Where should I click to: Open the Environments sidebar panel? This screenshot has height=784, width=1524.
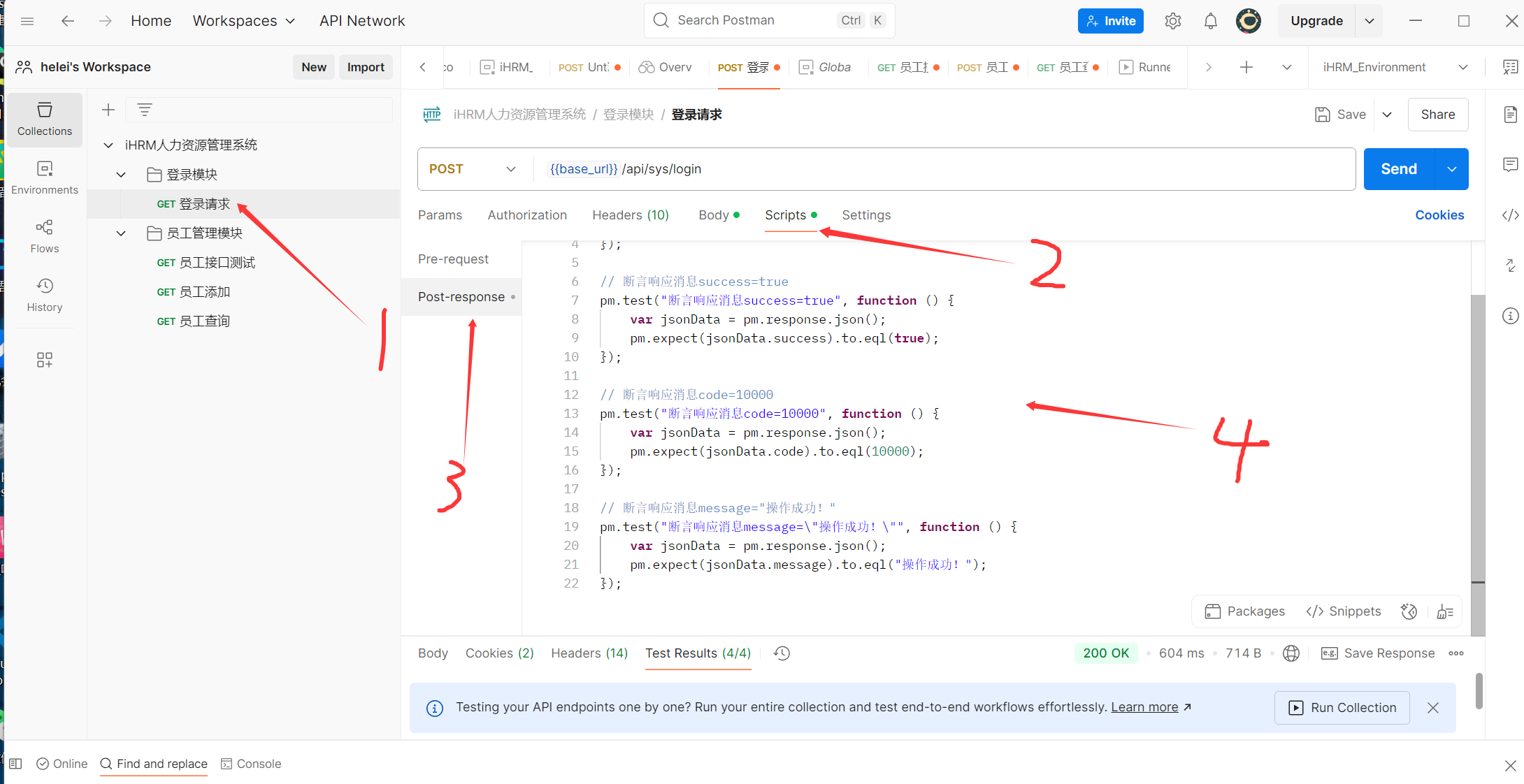click(x=45, y=177)
